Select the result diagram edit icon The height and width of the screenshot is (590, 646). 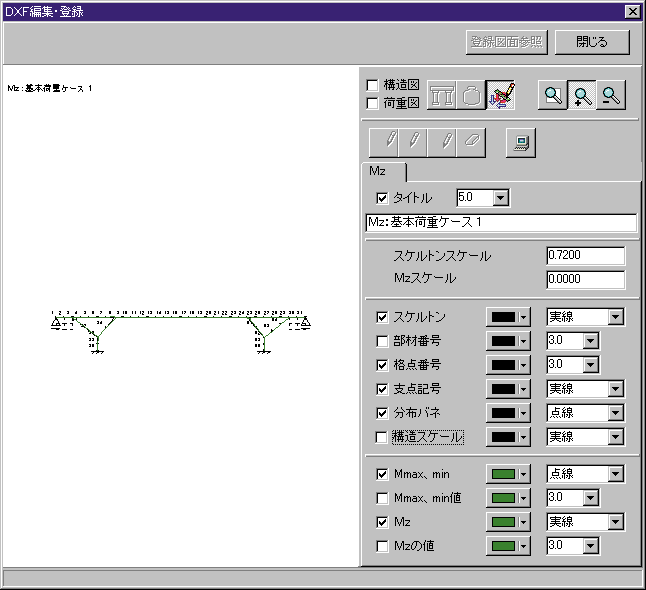pyautogui.click(x=503, y=95)
